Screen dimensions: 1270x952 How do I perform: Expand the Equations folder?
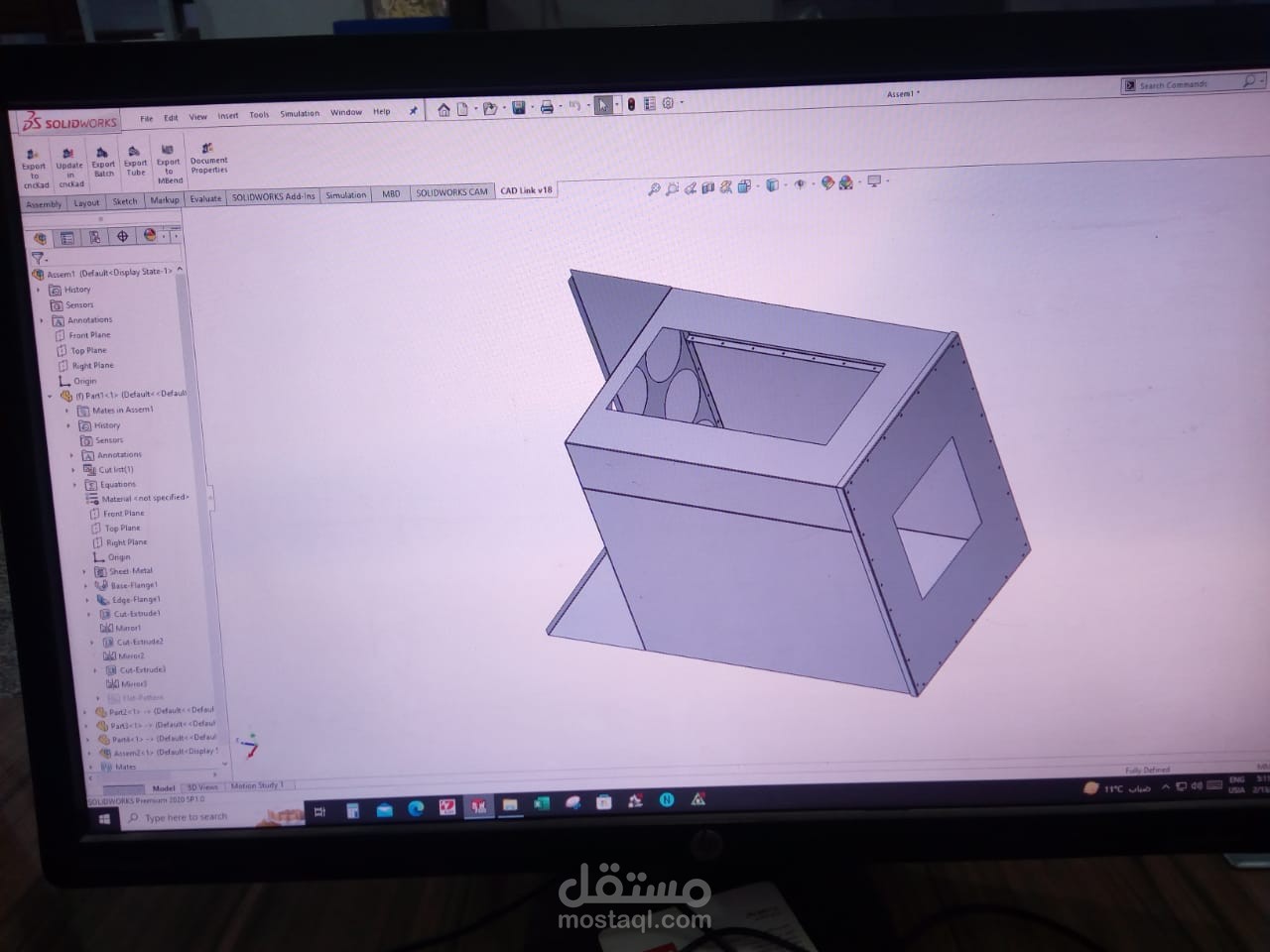click(75, 485)
